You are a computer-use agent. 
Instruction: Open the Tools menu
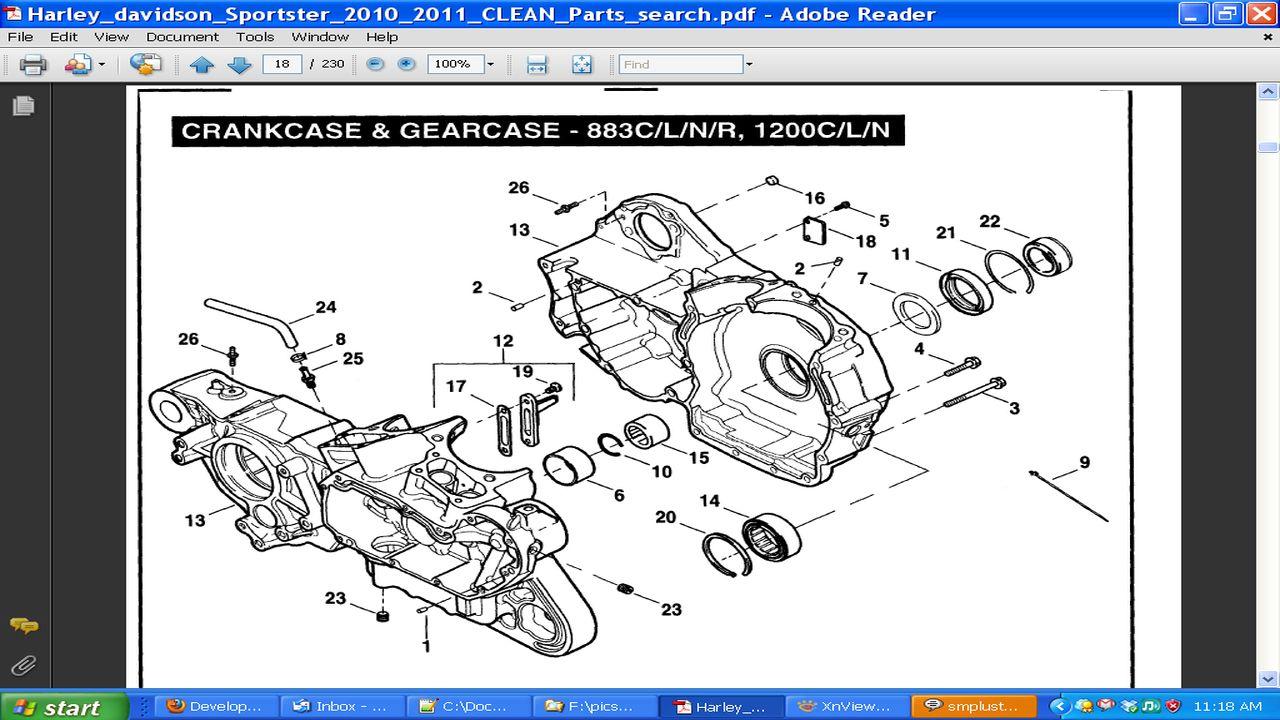tap(255, 37)
